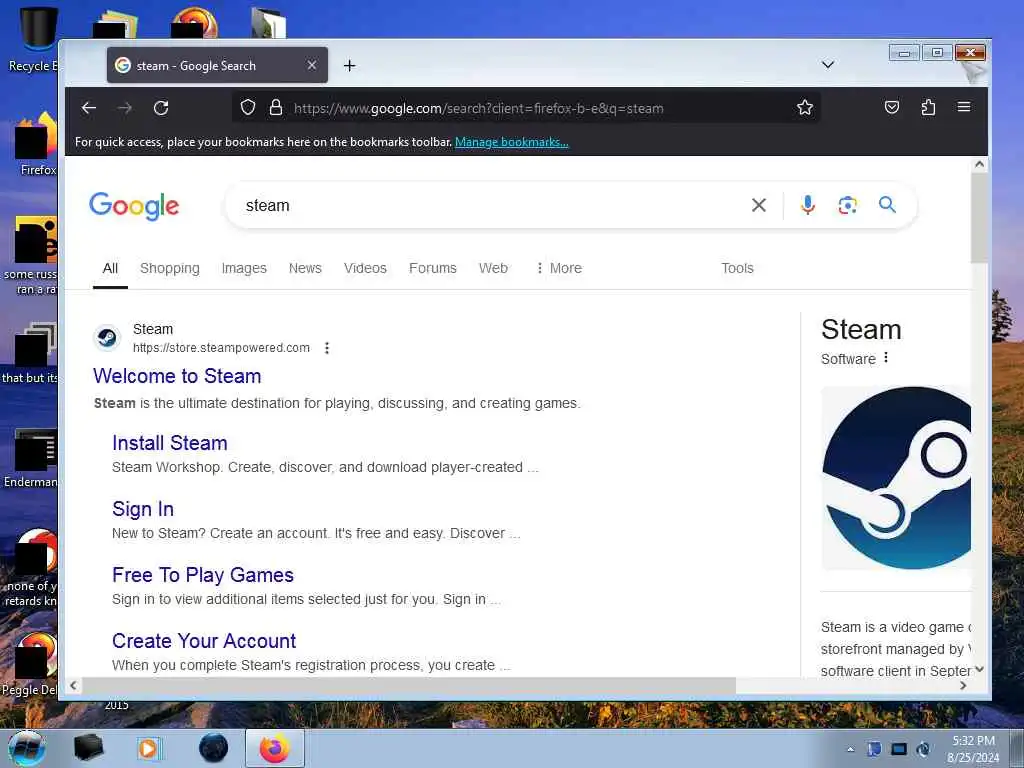Click the padlock site security icon
The image size is (1024, 768).
pyautogui.click(x=276, y=107)
